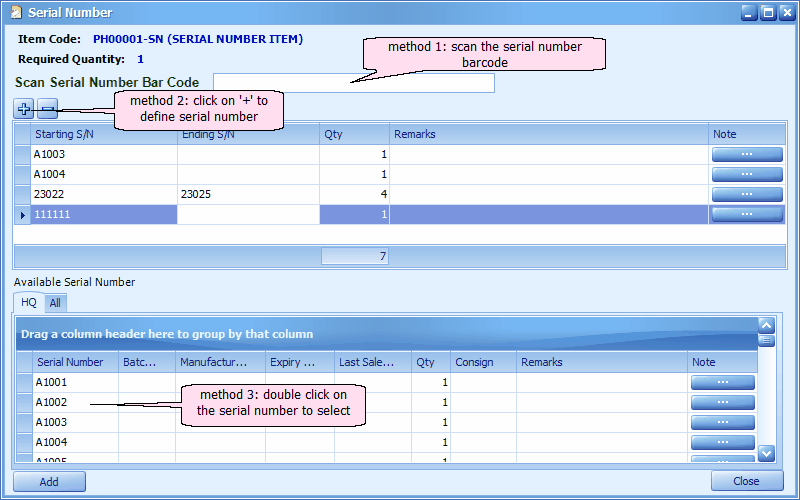Open note button for A1003 in top grid
This screenshot has height=500, width=800.
point(746,154)
